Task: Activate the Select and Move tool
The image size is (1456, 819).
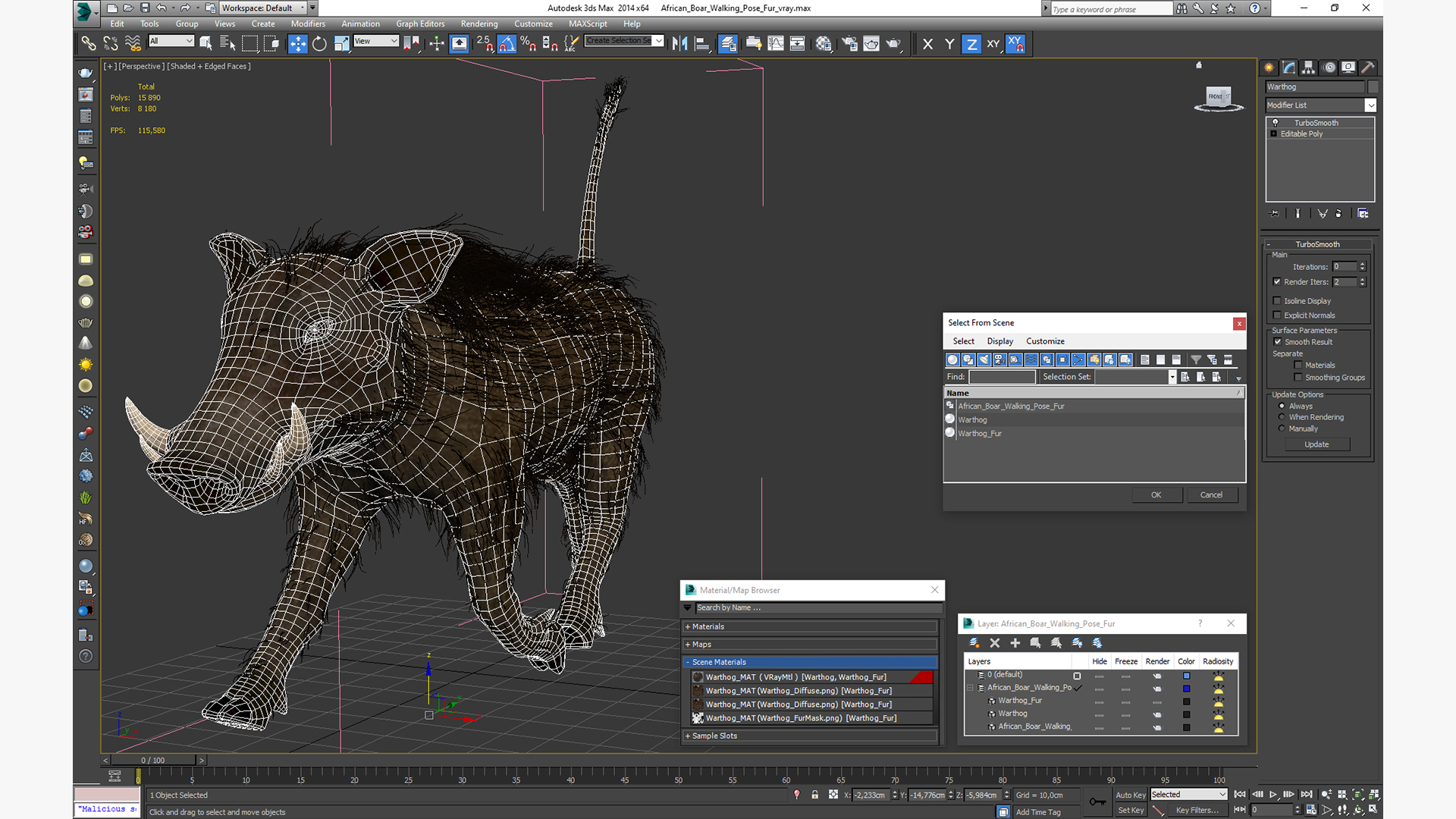Action: click(297, 44)
